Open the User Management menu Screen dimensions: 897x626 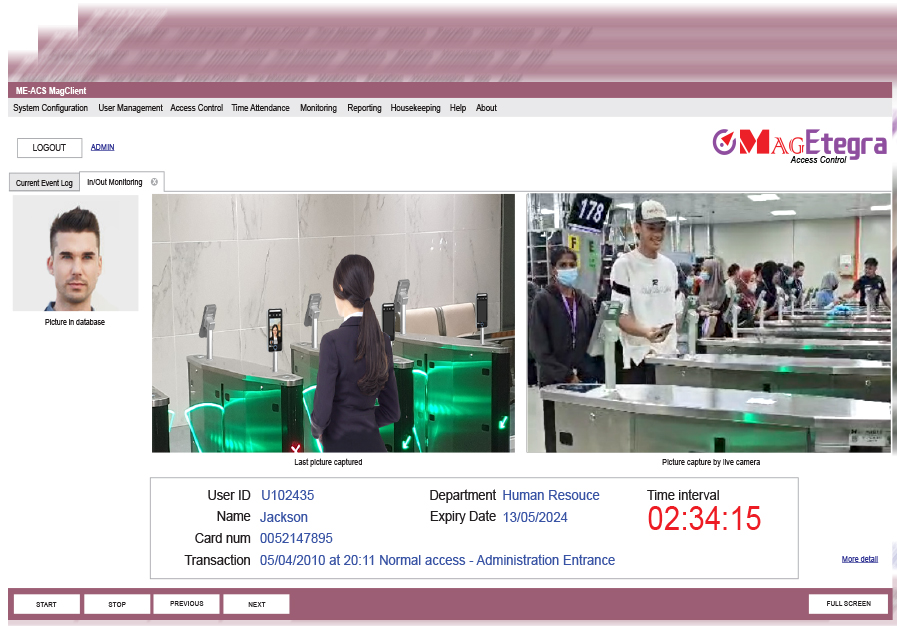[130, 108]
